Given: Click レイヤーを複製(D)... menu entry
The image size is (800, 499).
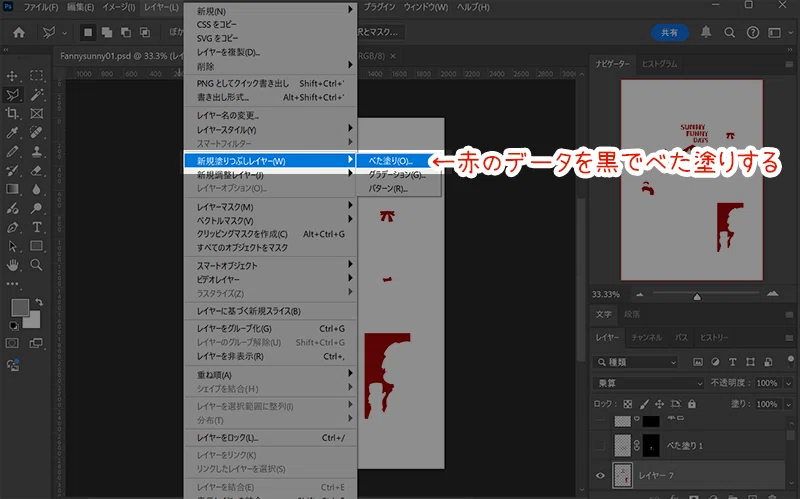Looking at the screenshot, I should click(228, 52).
